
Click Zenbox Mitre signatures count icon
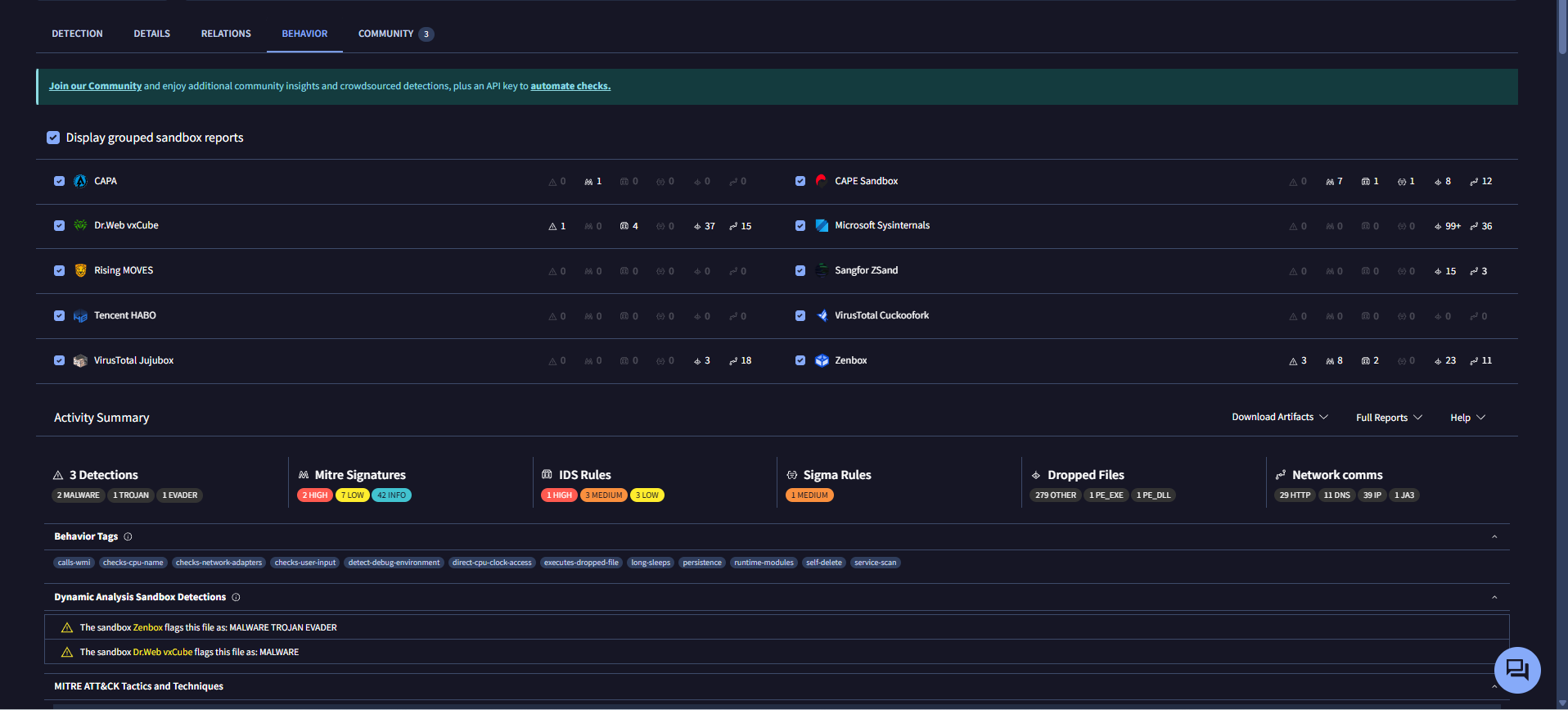click(1330, 361)
